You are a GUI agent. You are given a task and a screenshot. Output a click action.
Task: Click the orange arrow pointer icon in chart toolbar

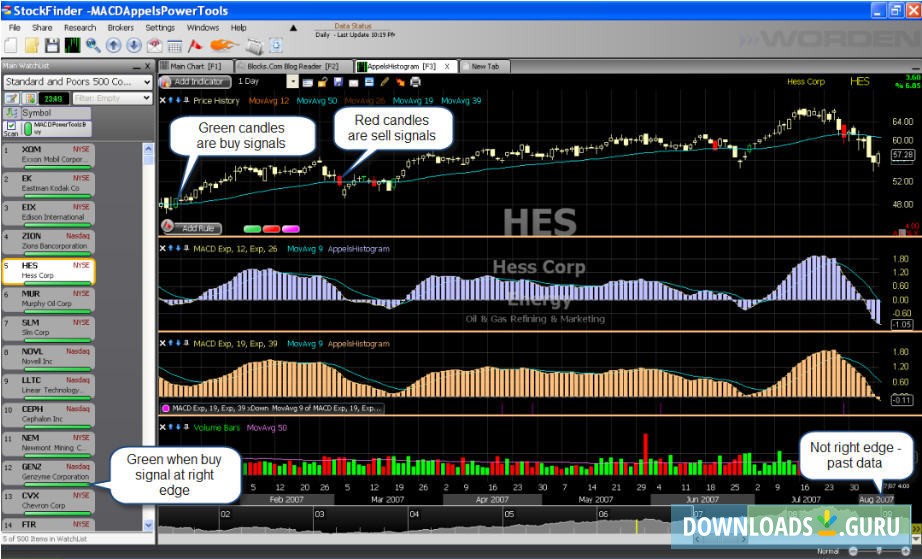(400, 82)
